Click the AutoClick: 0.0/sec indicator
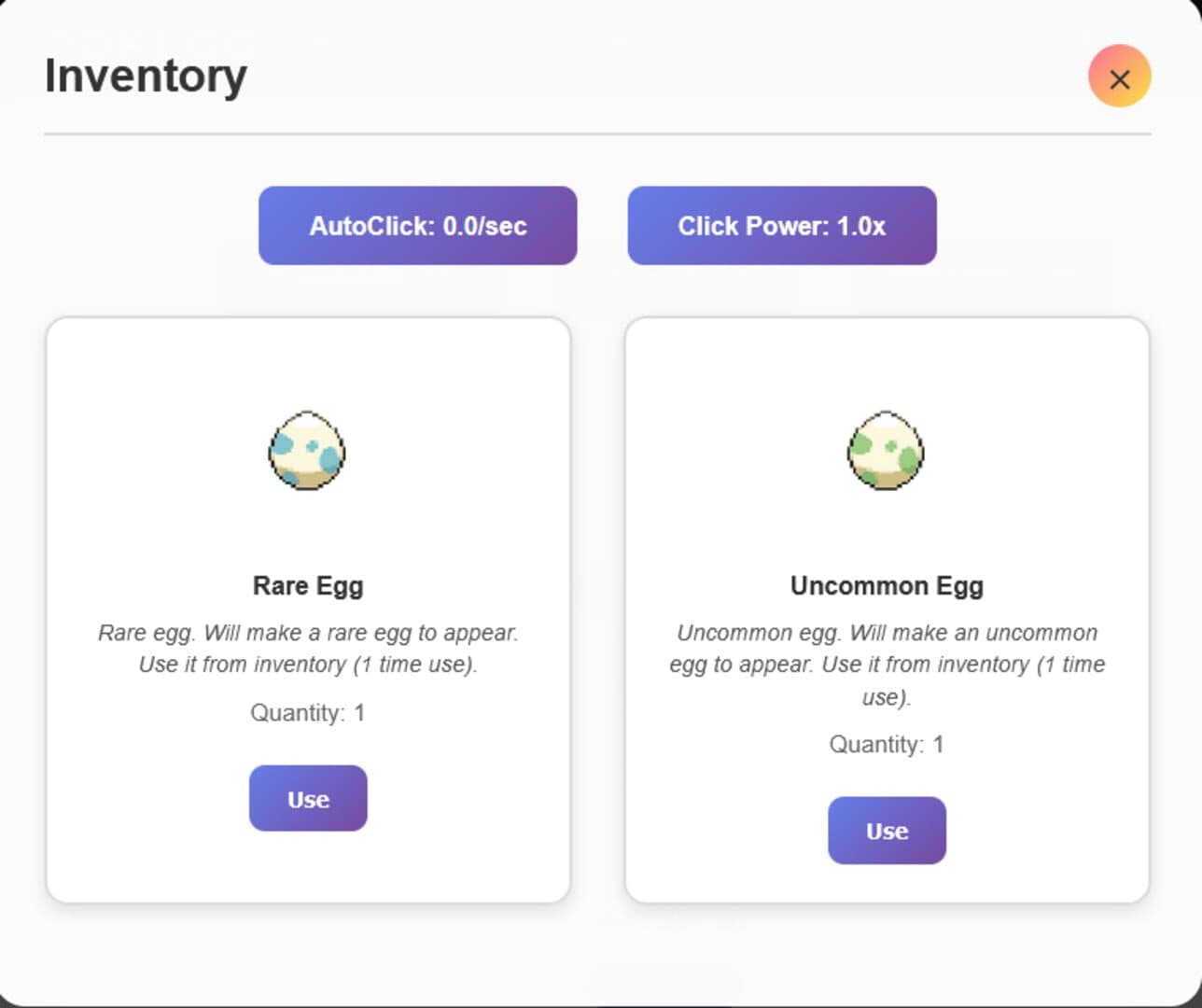This screenshot has height=1008, width=1202. (418, 226)
